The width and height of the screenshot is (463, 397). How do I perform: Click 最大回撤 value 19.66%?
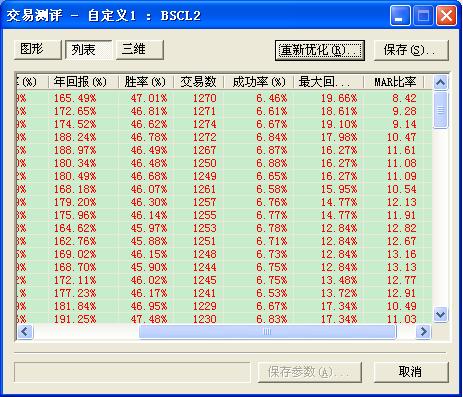pyautogui.click(x=339, y=98)
